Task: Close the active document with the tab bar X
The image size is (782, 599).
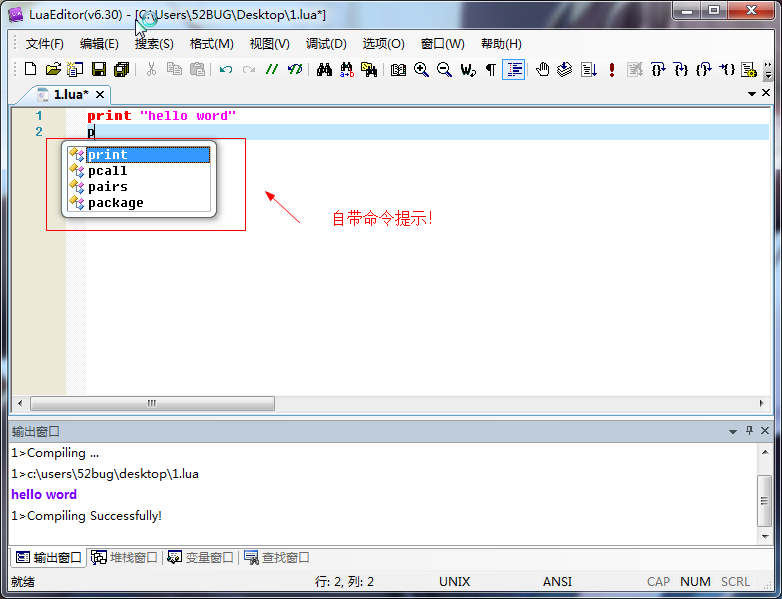Action: [766, 93]
